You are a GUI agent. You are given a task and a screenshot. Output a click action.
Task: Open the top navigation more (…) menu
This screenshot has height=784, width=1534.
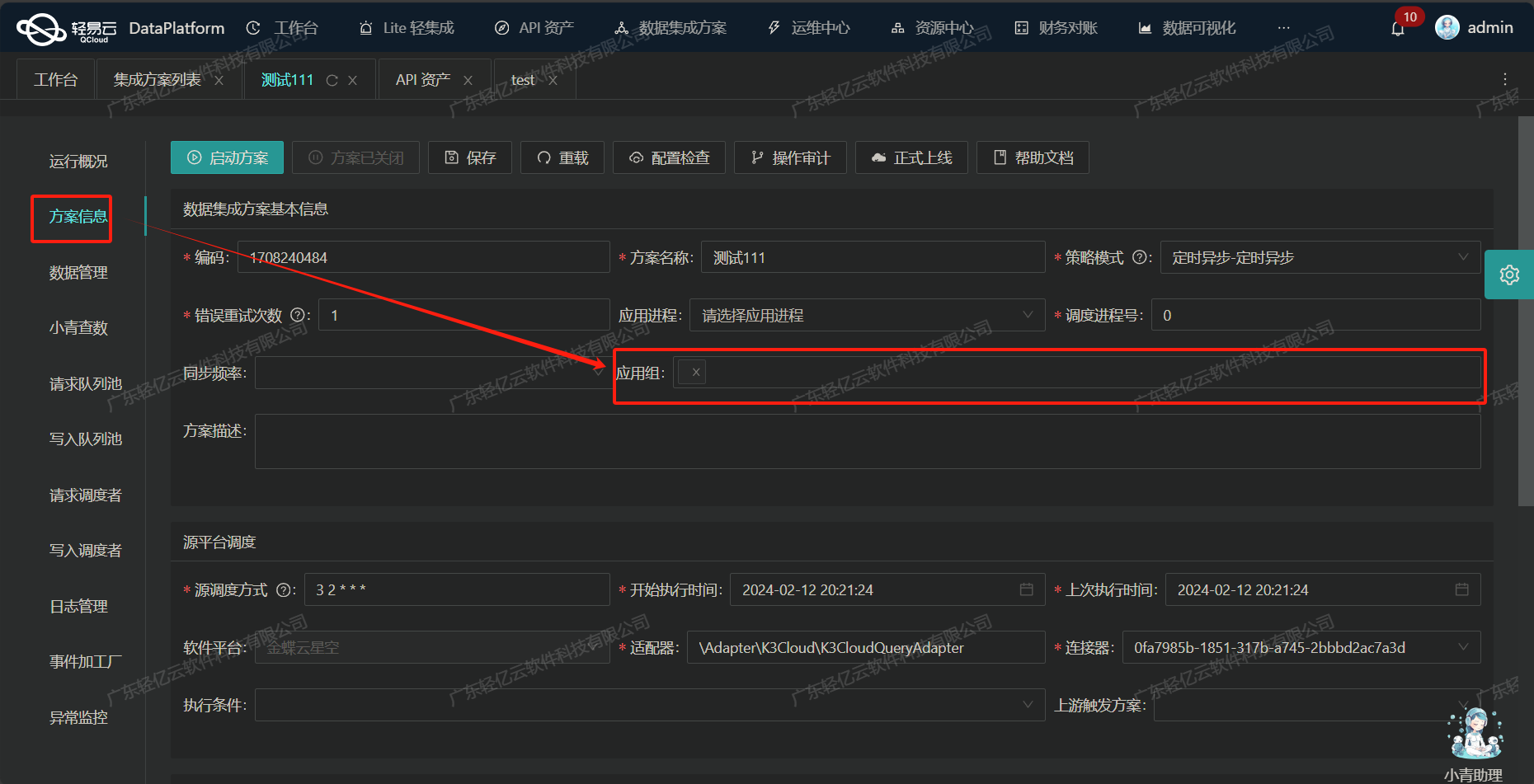pos(1283,28)
